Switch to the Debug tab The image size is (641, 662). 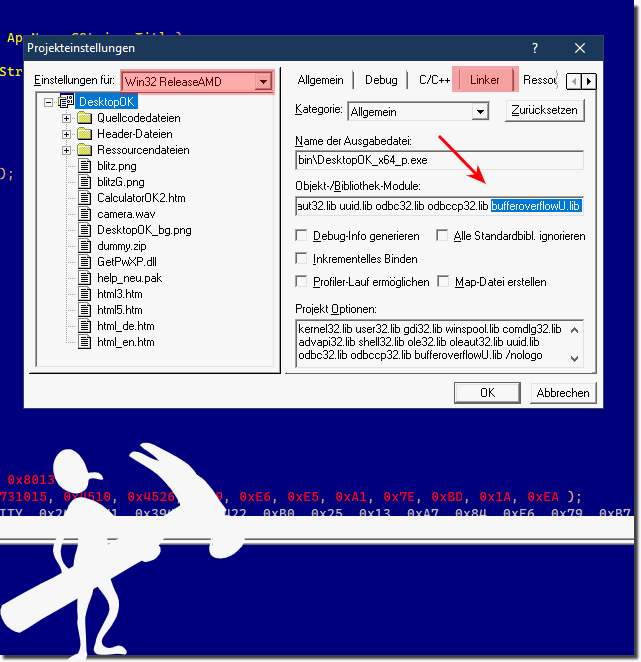(x=381, y=80)
